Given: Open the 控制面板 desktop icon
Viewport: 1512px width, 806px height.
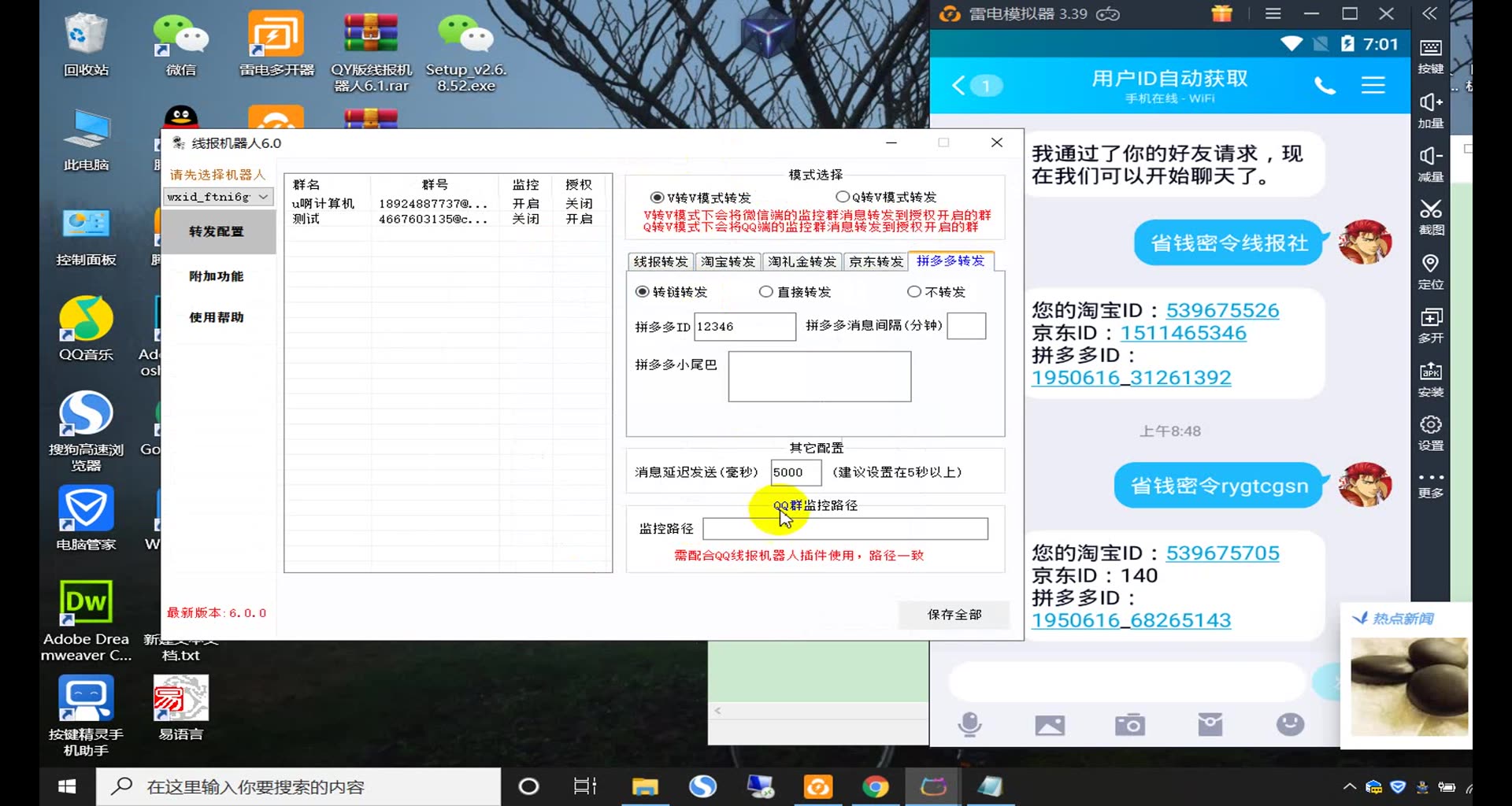Looking at the screenshot, I should pos(86,236).
